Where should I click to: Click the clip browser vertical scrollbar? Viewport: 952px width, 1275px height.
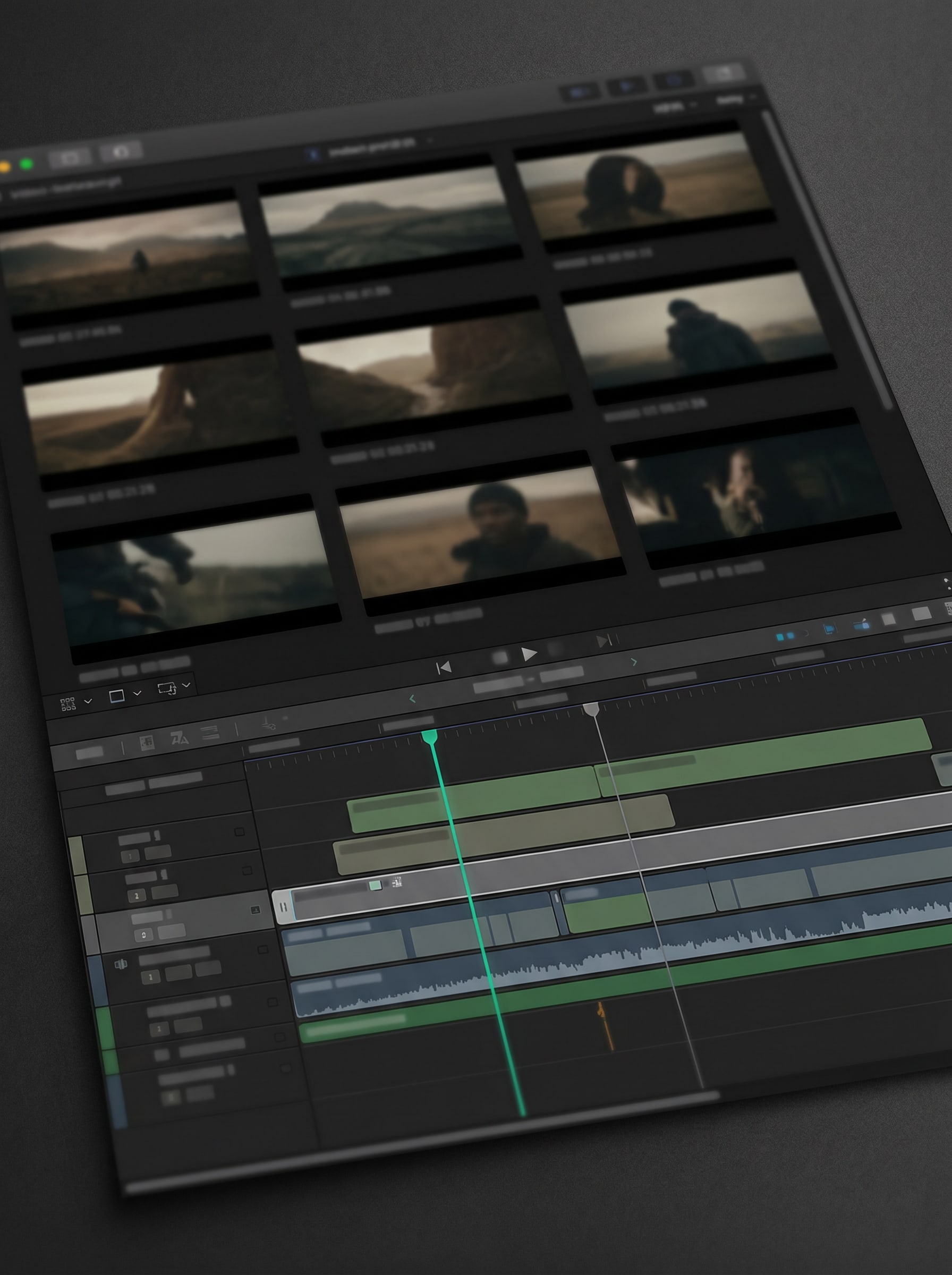[827, 259]
